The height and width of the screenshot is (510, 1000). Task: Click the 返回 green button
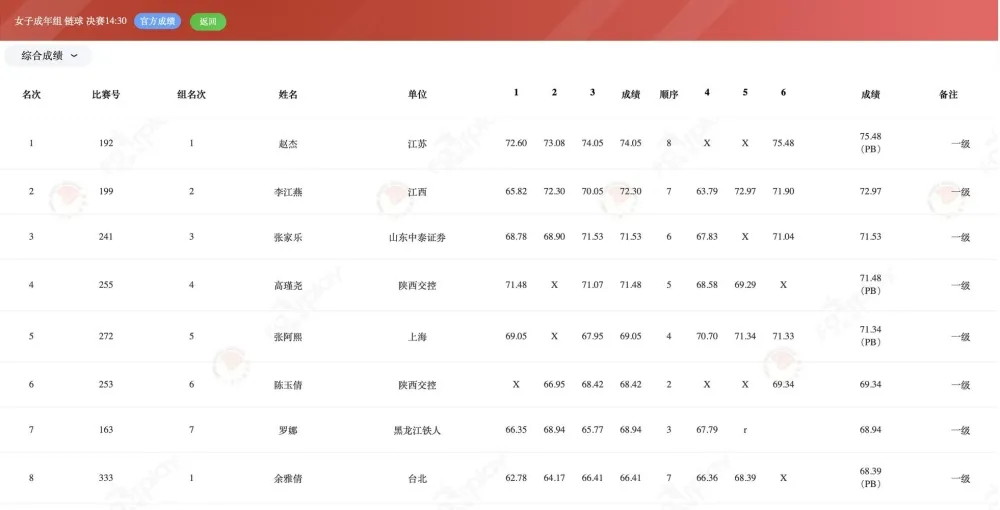click(208, 21)
